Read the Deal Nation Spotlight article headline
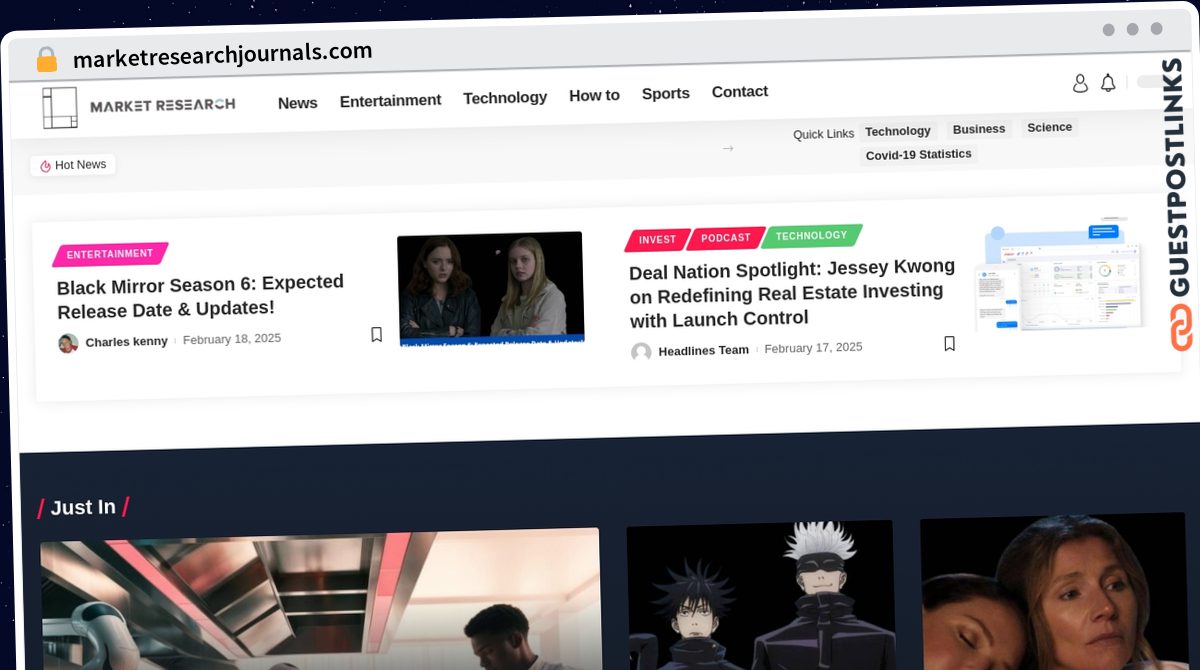Image resolution: width=1200 pixels, height=670 pixels. pyautogui.click(x=793, y=293)
